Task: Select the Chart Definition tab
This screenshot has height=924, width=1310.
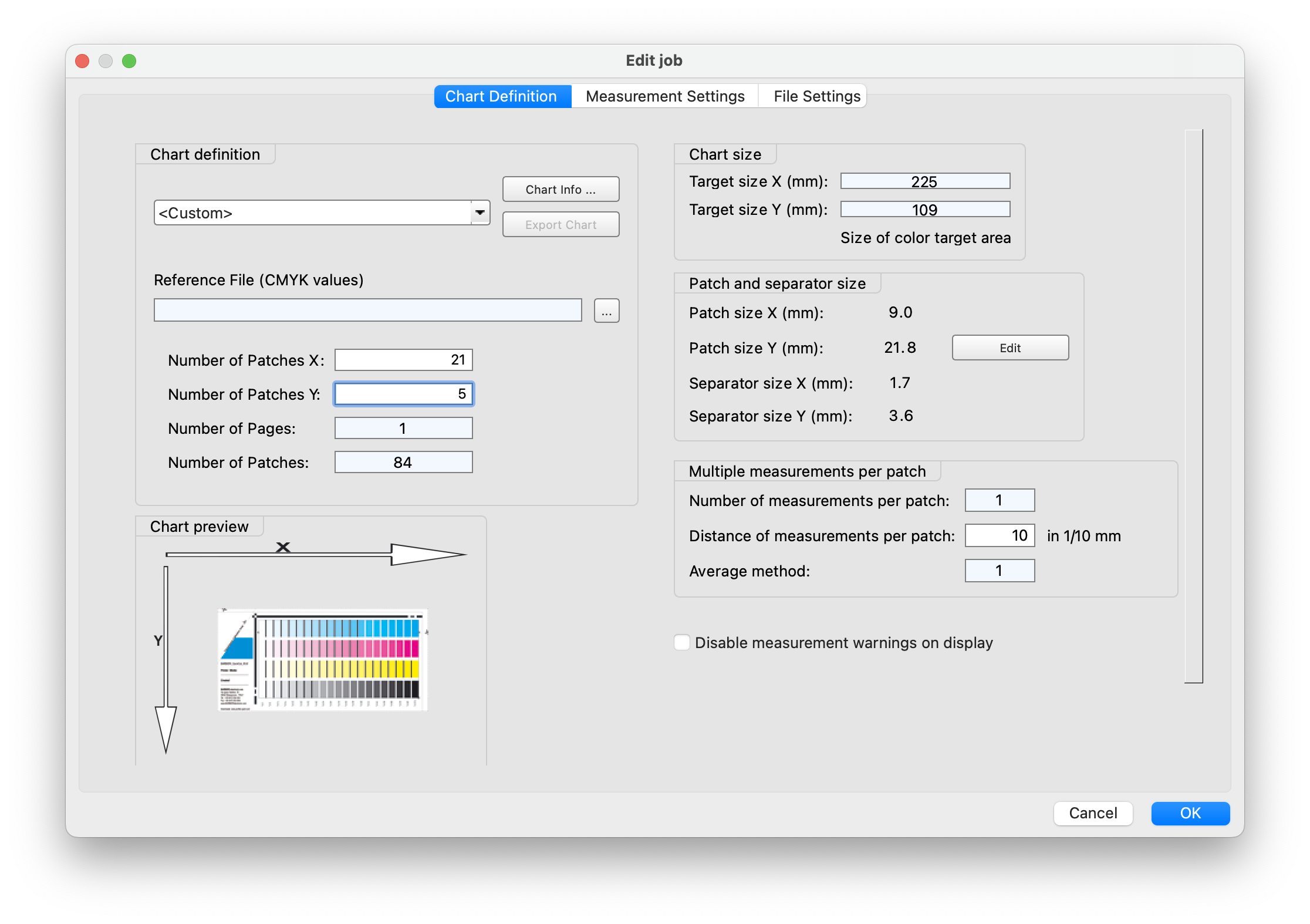Action: click(502, 96)
